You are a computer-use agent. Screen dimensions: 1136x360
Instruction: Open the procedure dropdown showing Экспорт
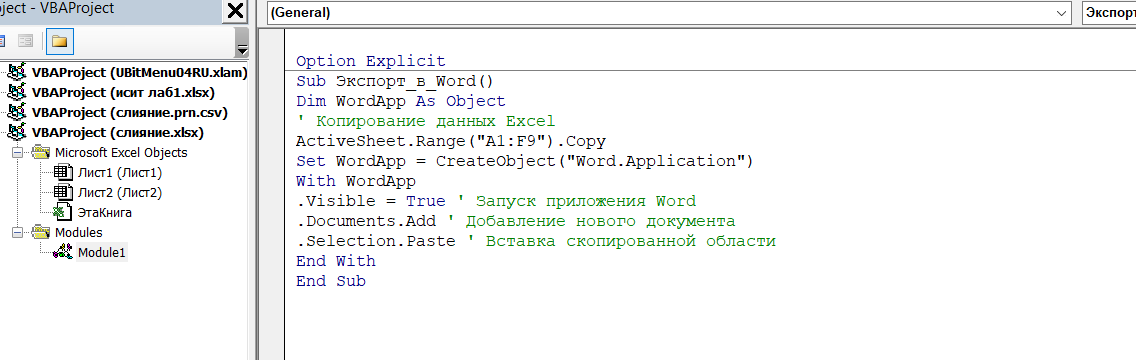[1109, 12]
